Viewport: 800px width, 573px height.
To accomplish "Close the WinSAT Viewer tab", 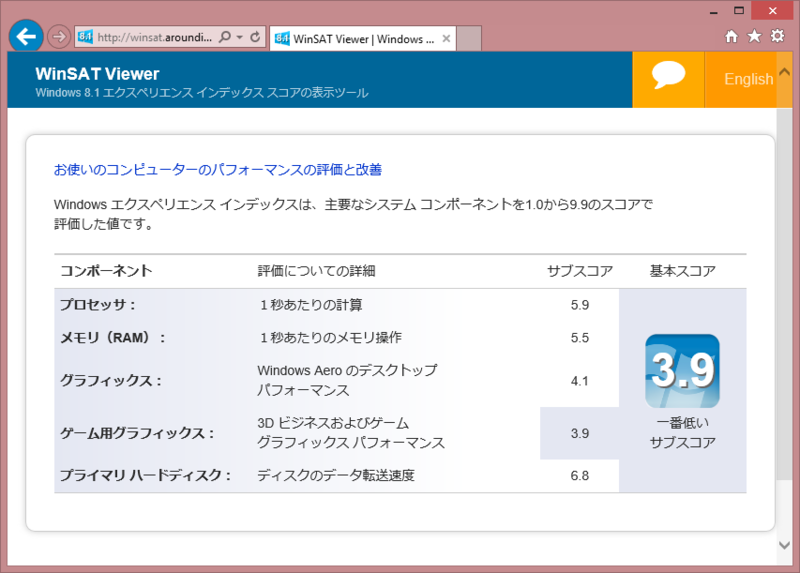I will [x=446, y=39].
